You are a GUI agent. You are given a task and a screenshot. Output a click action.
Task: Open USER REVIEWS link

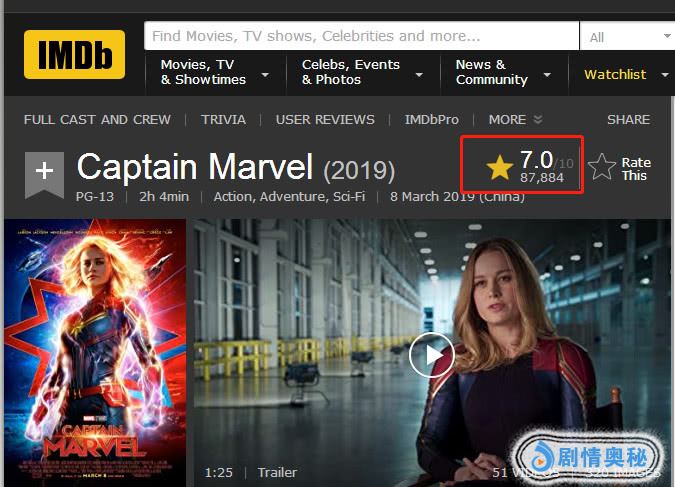pos(325,120)
